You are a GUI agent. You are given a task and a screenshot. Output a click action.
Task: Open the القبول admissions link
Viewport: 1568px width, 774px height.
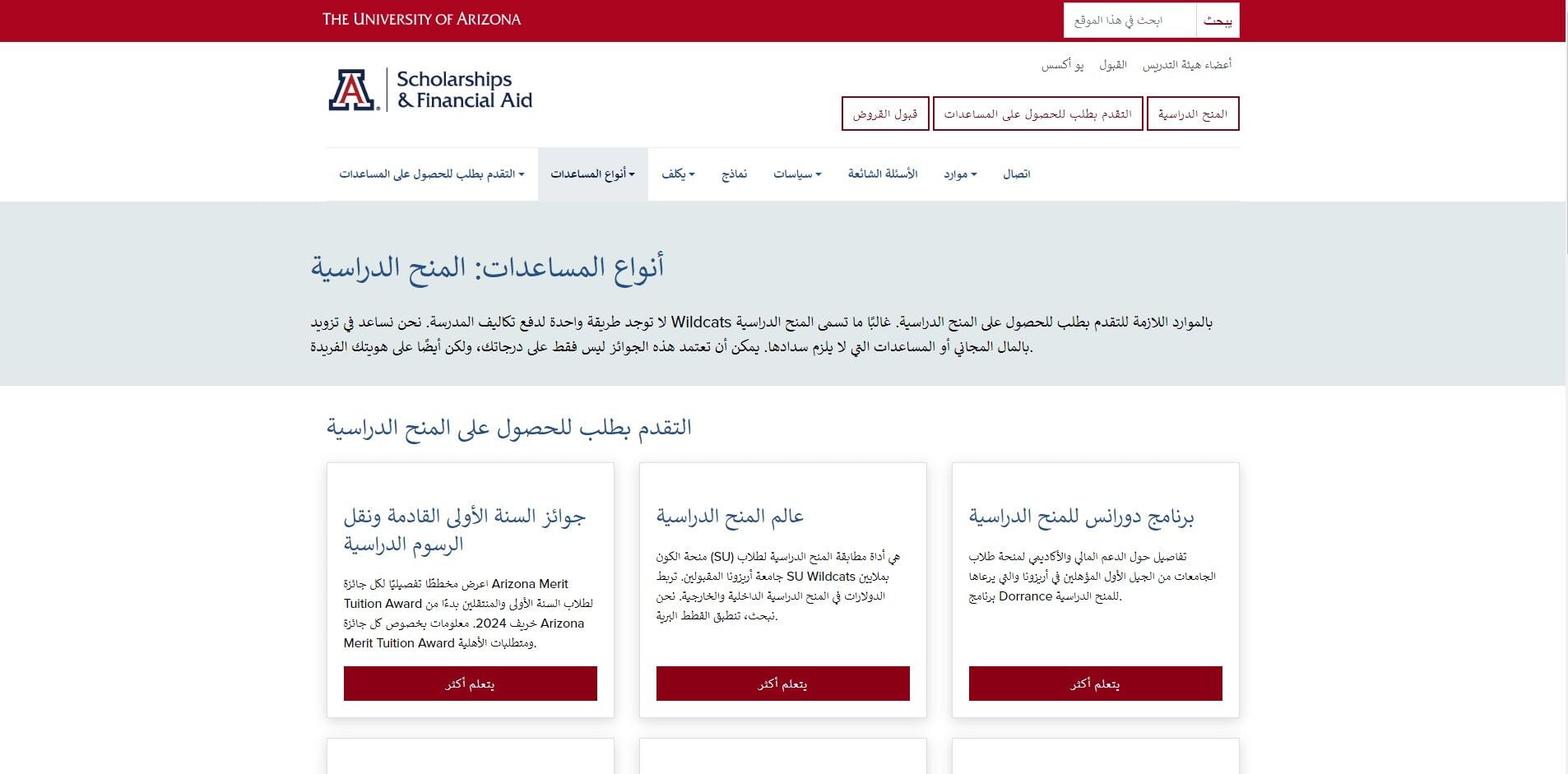(x=1113, y=64)
